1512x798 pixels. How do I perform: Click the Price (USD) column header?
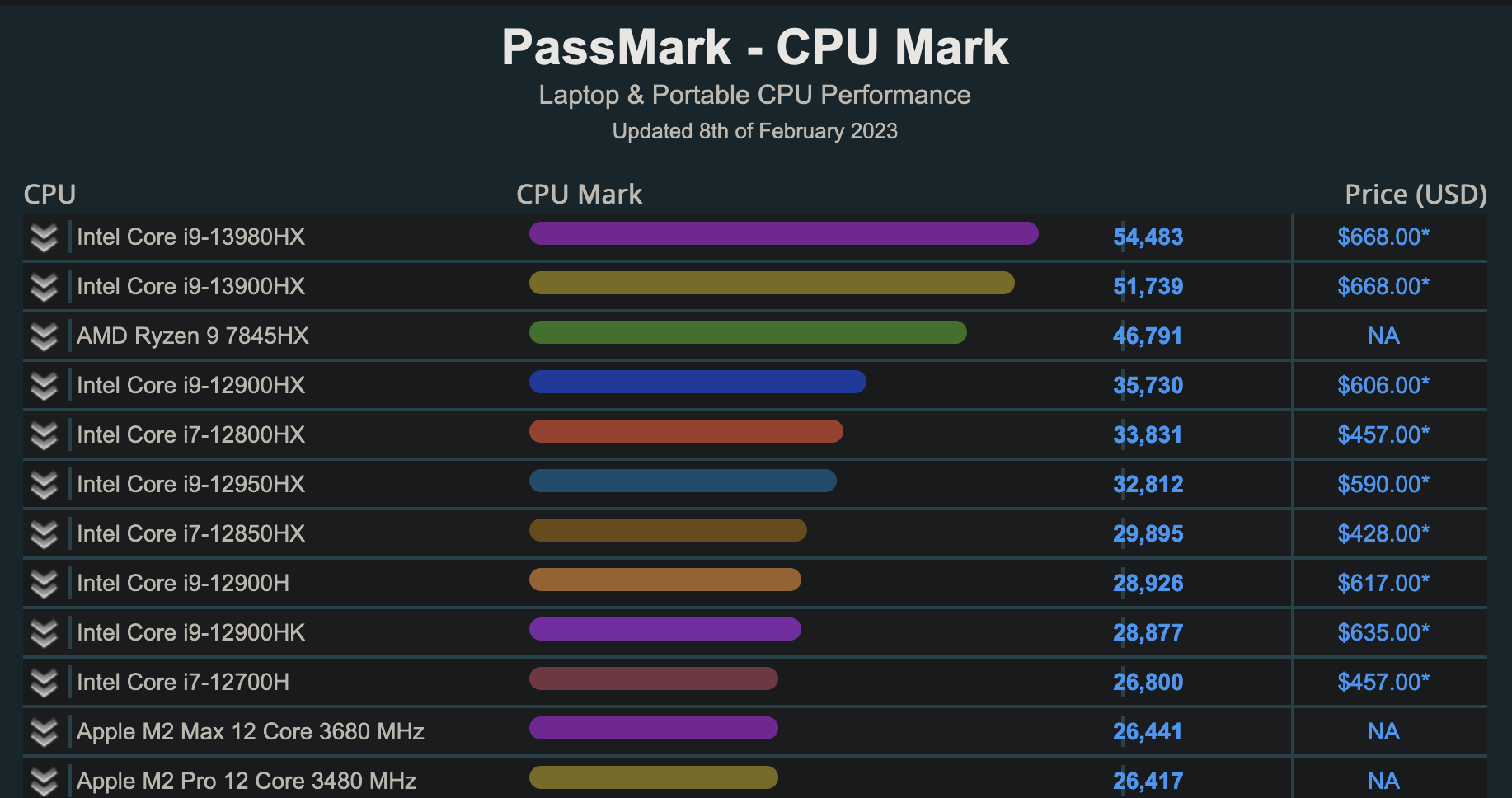[1416, 195]
